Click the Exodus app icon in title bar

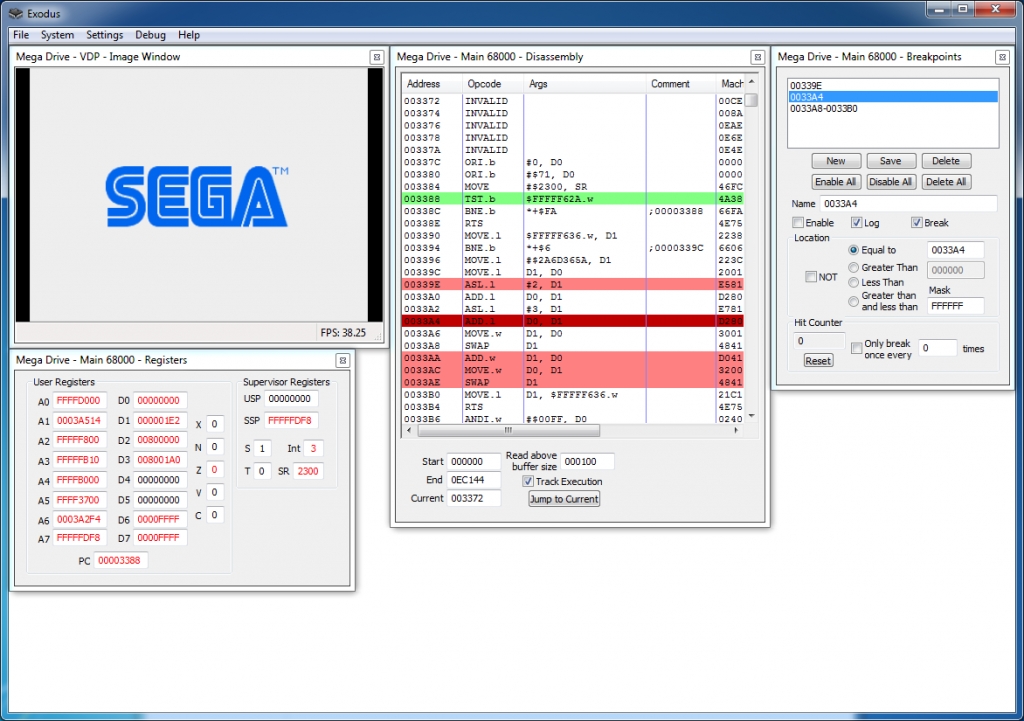pos(16,13)
